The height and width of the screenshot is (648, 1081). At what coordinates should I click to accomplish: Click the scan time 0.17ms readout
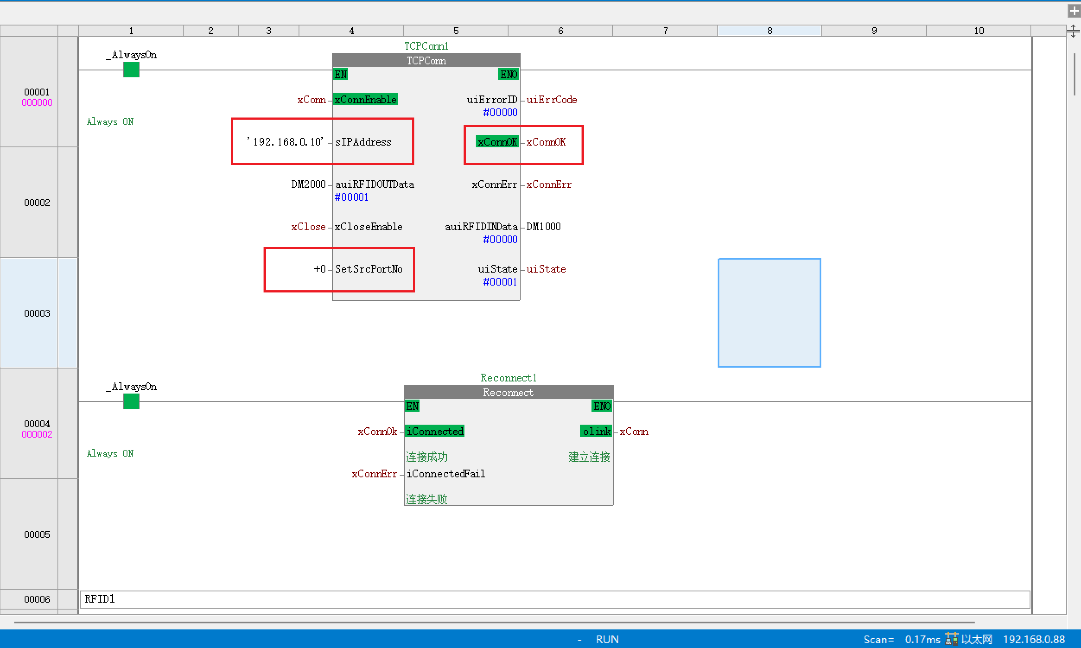tap(922, 639)
